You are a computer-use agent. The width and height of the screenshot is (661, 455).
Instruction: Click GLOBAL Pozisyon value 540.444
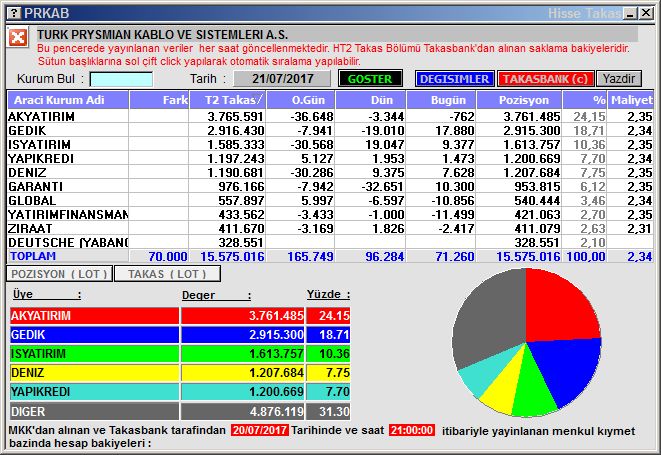(x=537, y=200)
